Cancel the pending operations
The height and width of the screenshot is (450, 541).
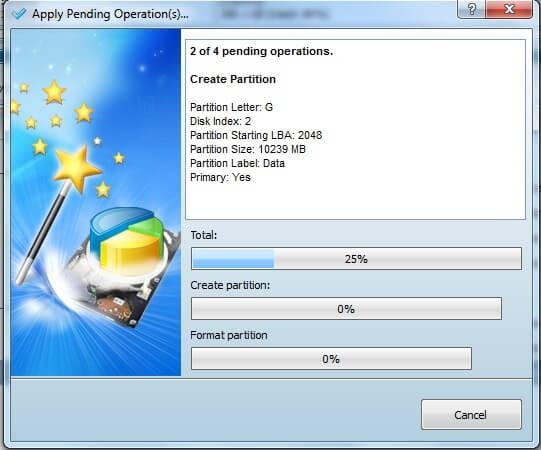(x=471, y=414)
